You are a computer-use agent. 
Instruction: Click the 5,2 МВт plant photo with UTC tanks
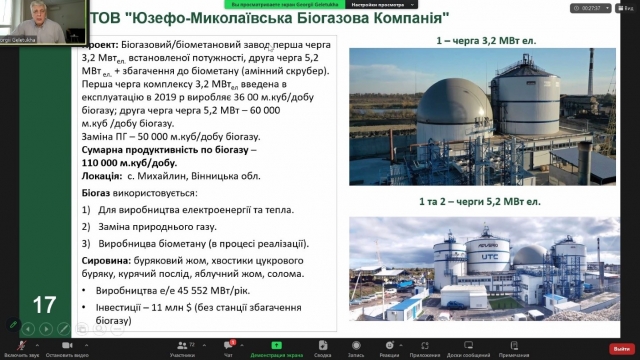(x=484, y=269)
